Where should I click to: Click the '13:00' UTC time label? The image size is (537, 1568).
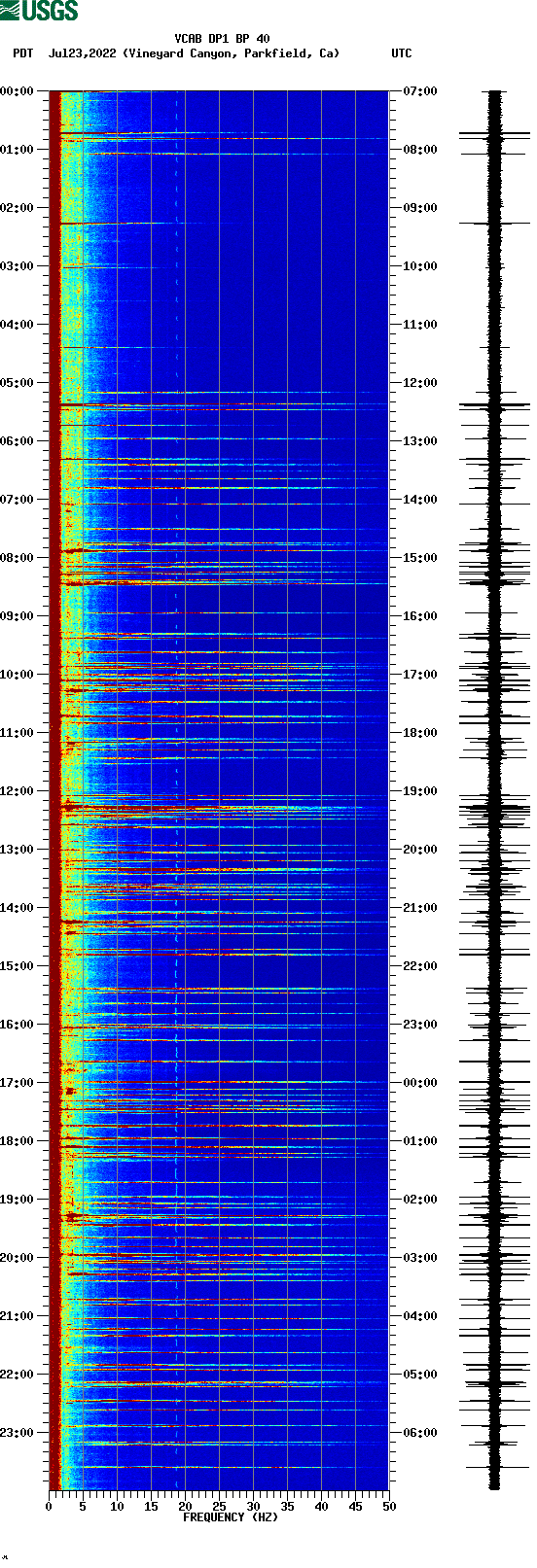coord(420,441)
